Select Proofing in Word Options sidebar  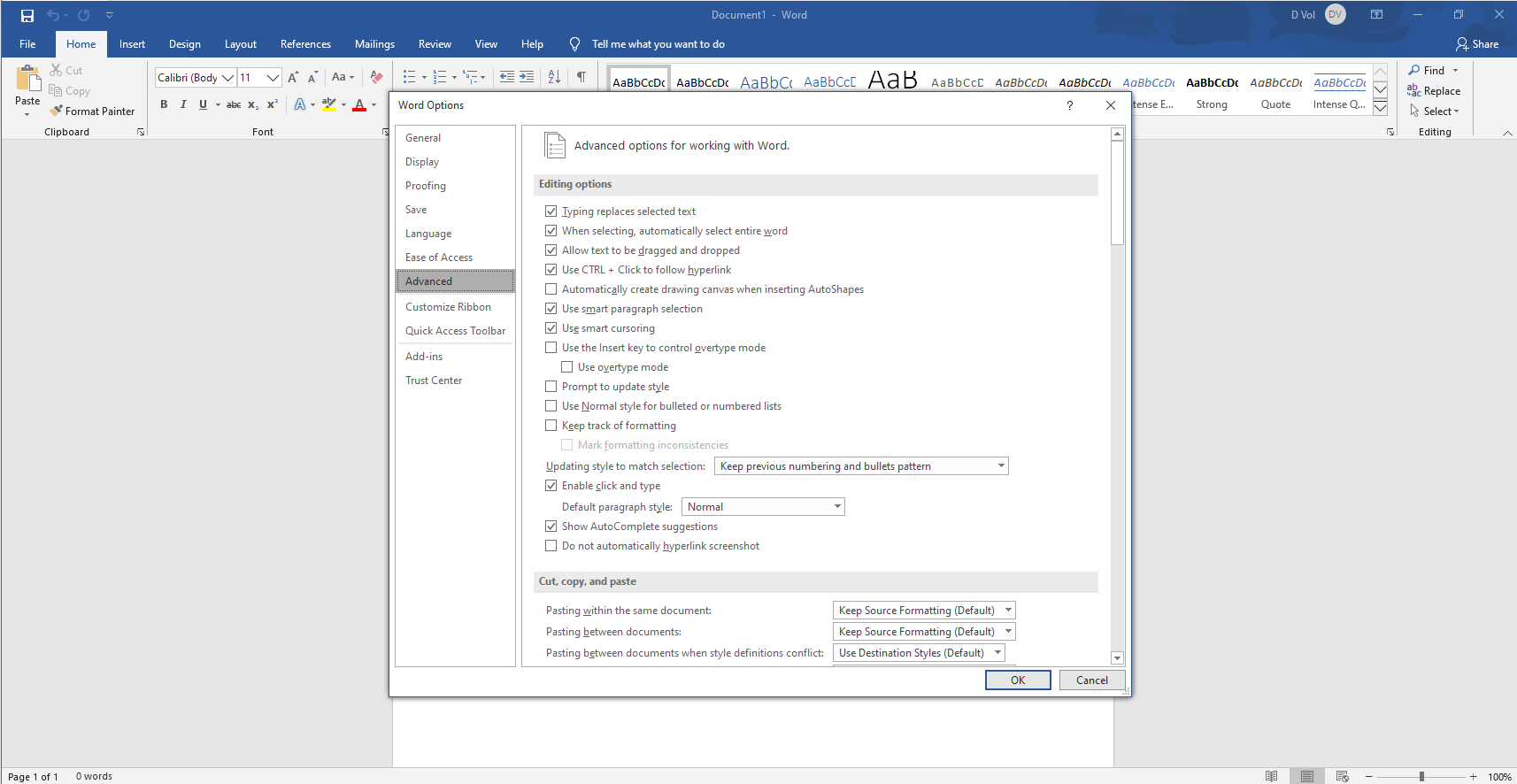tap(455, 186)
